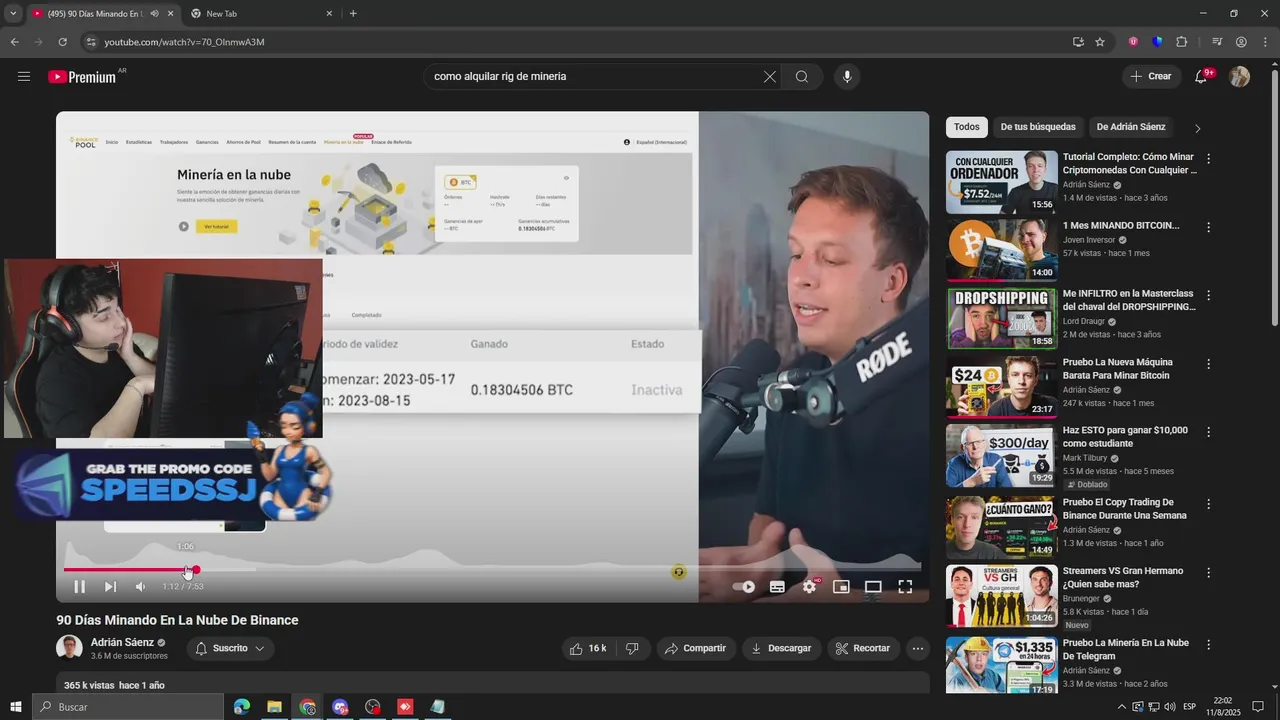Screen dimensions: 1280x720
Task: Open Chrome extensions puzzle icon
Action: 1181,42
